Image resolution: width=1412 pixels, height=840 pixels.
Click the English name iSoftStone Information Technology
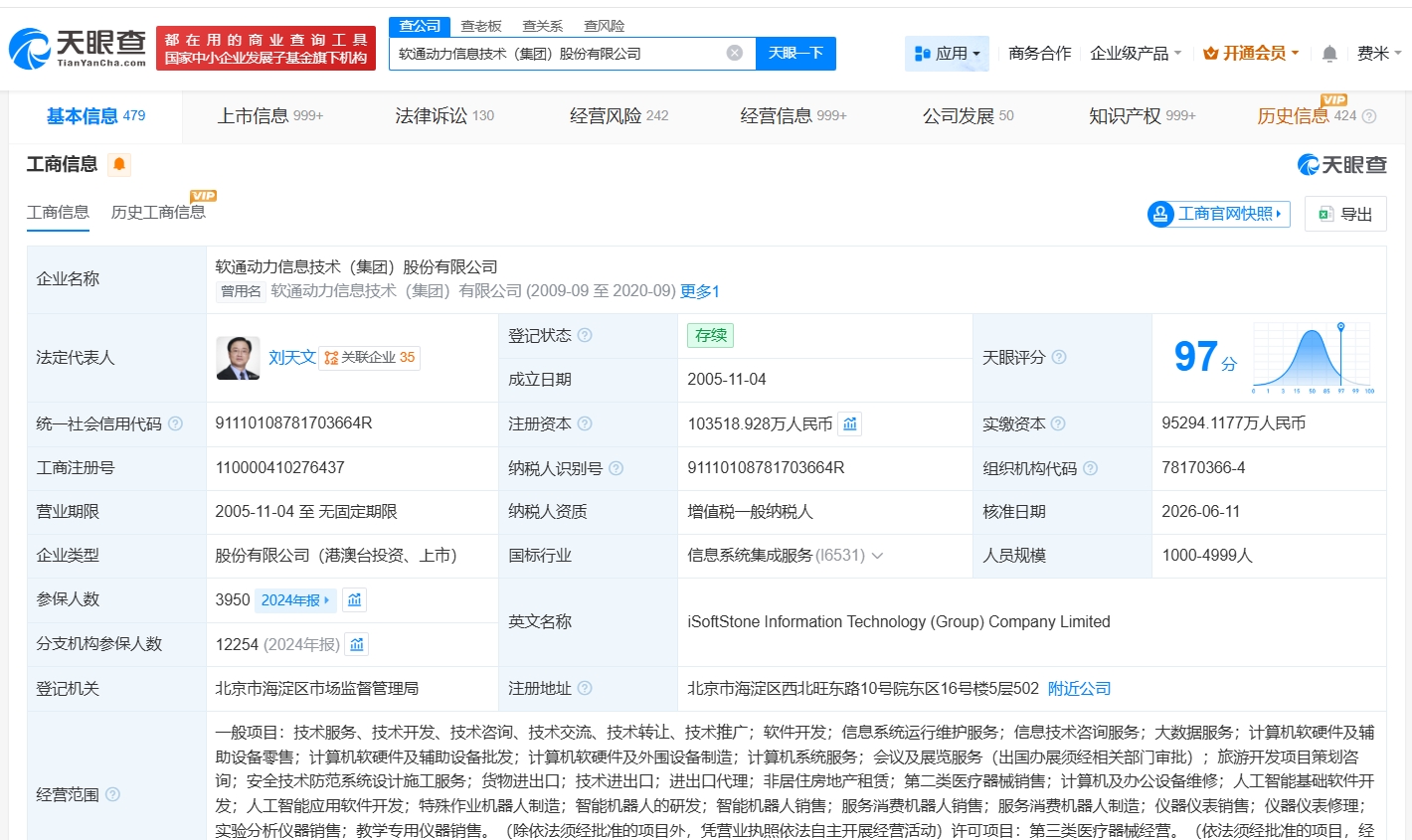coord(899,622)
